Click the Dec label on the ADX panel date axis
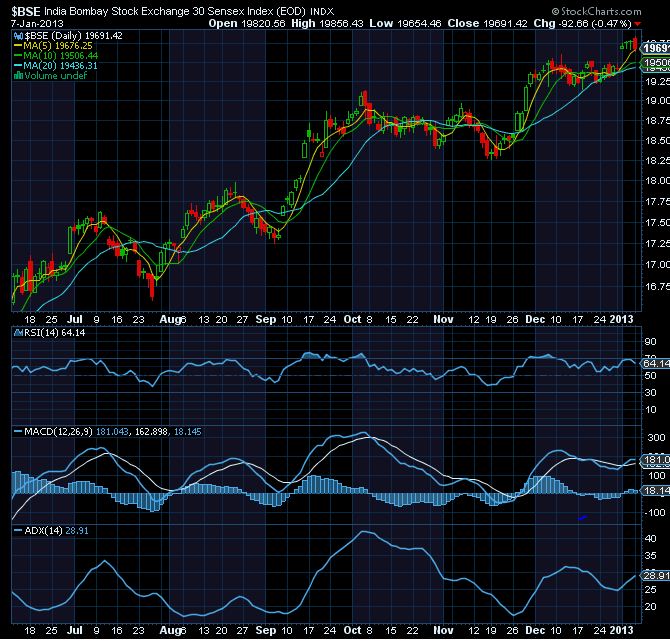 (x=535, y=630)
